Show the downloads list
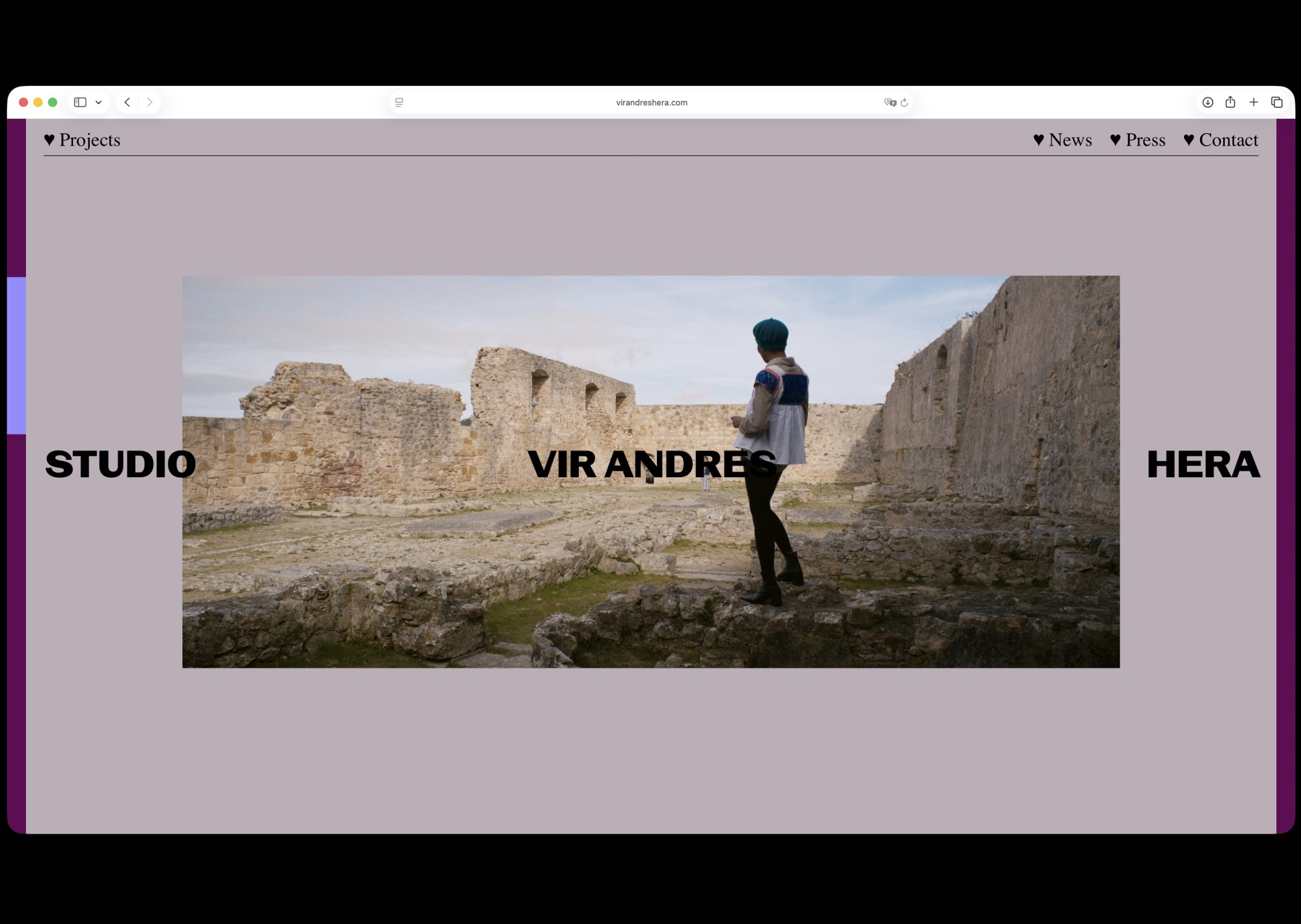Image resolution: width=1301 pixels, height=924 pixels. pos(1208,102)
